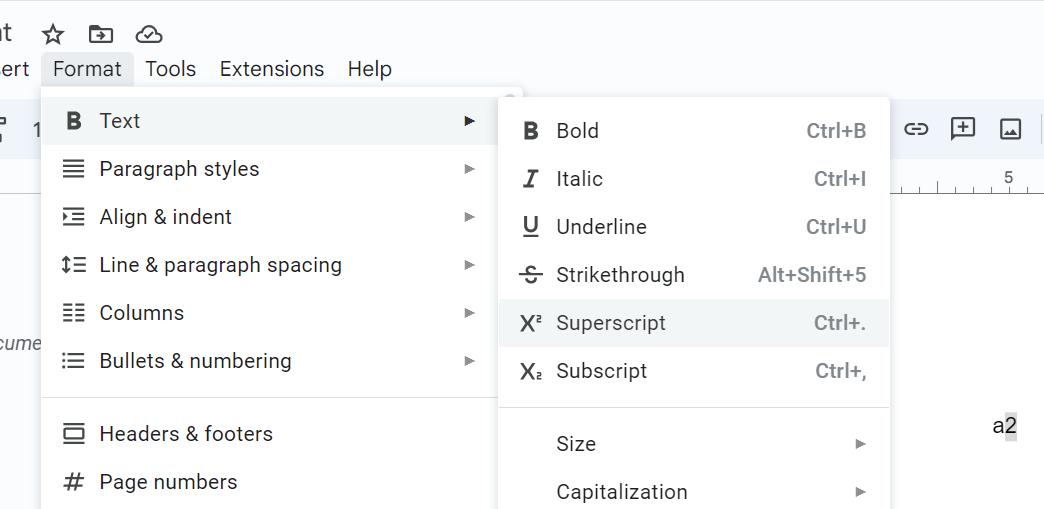Image resolution: width=1044 pixels, height=509 pixels.
Task: Click the Move to folder icon
Action: click(x=101, y=34)
